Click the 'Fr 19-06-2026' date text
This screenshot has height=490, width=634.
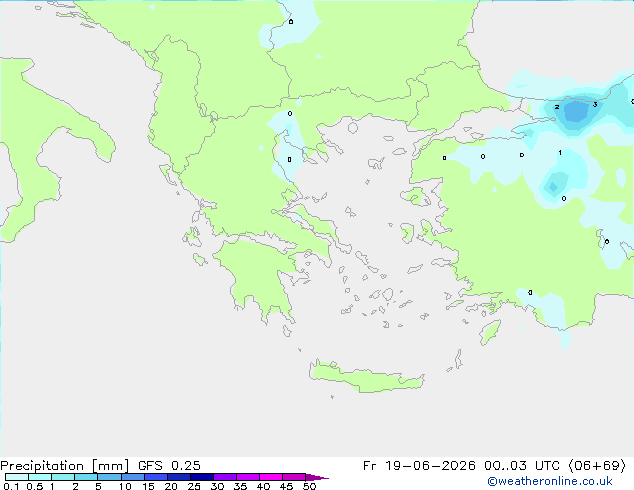(419, 466)
